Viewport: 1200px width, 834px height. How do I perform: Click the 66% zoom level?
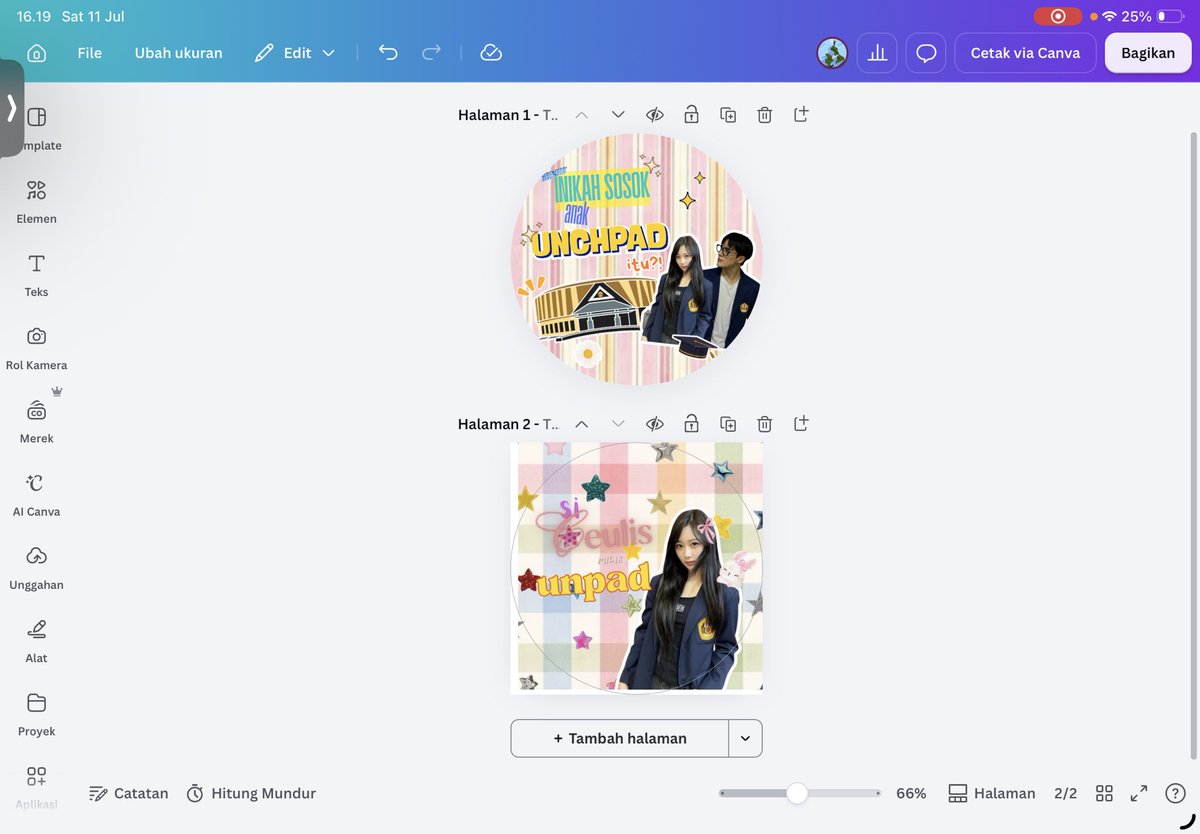pos(911,793)
